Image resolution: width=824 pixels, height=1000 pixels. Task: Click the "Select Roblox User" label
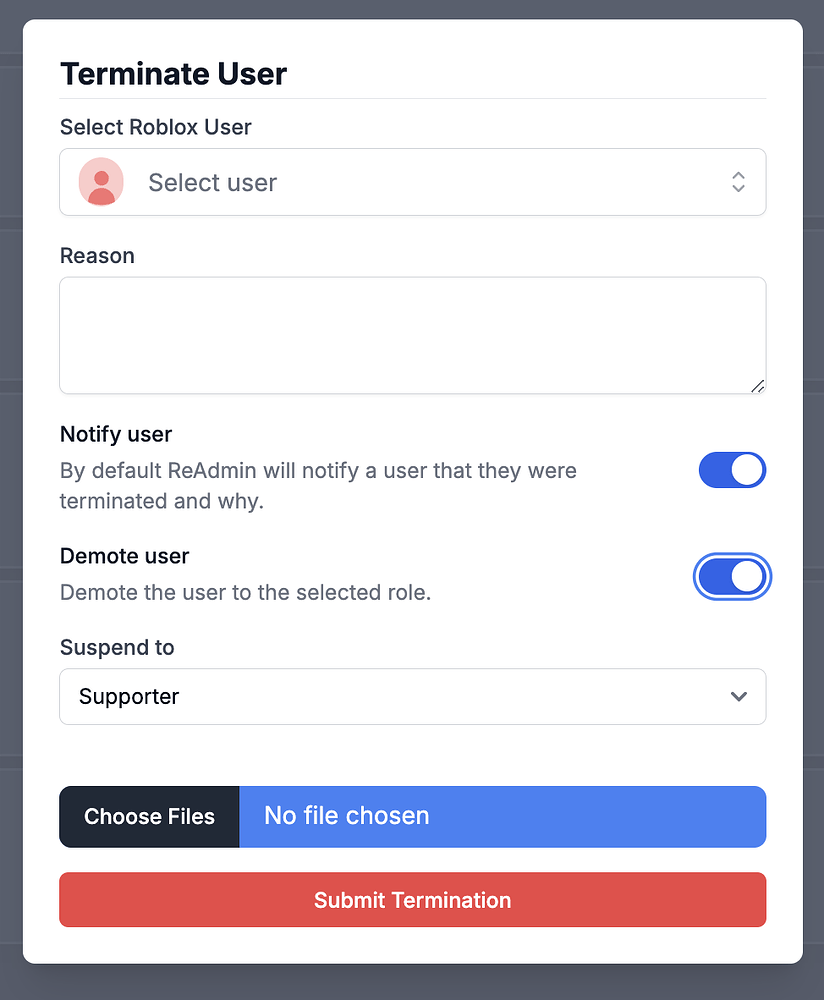pyautogui.click(x=156, y=127)
